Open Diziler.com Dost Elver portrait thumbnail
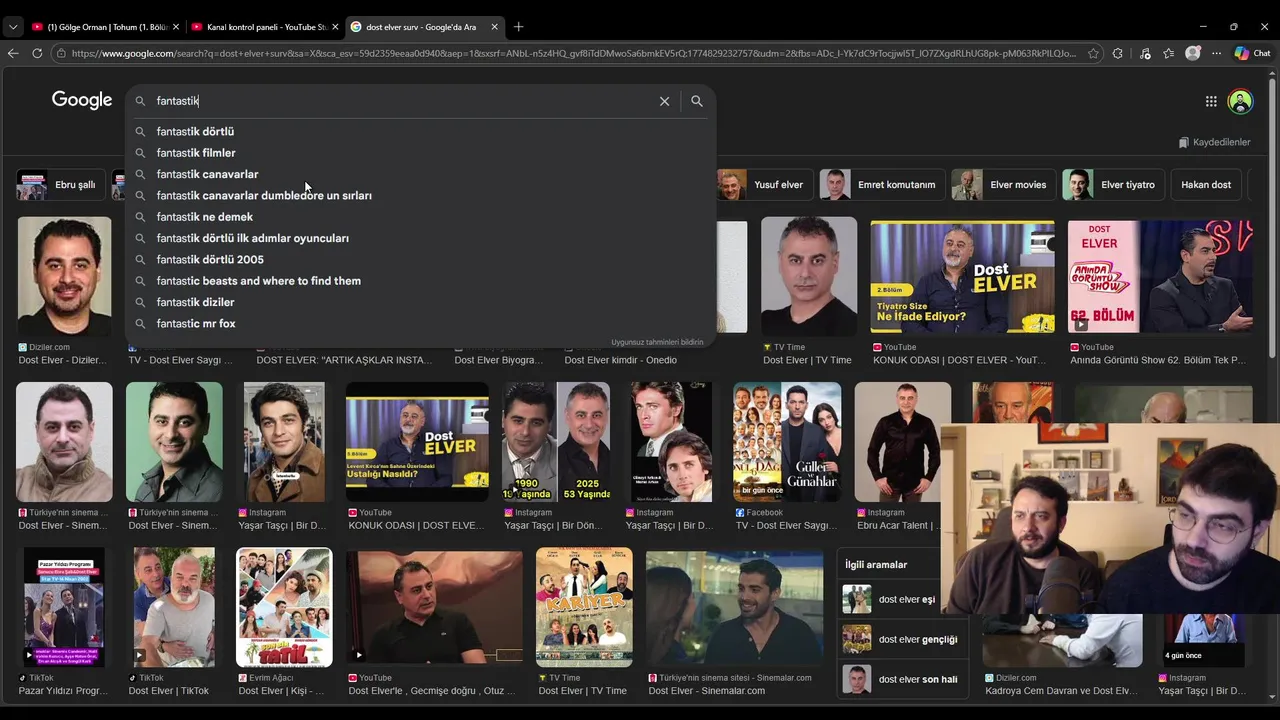1280x720 pixels. point(65,276)
